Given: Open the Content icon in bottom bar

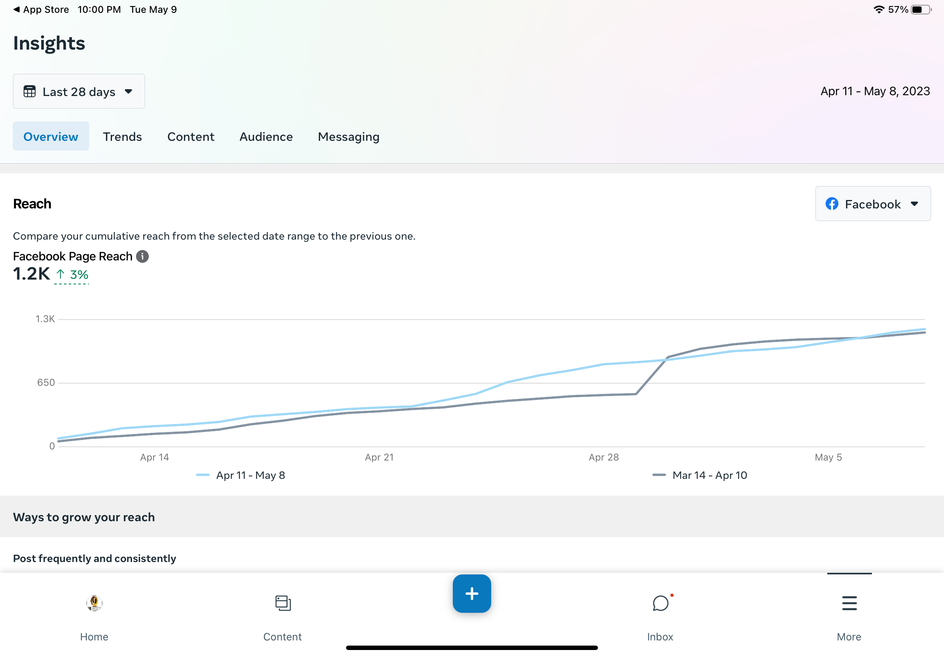Looking at the screenshot, I should 283,603.
